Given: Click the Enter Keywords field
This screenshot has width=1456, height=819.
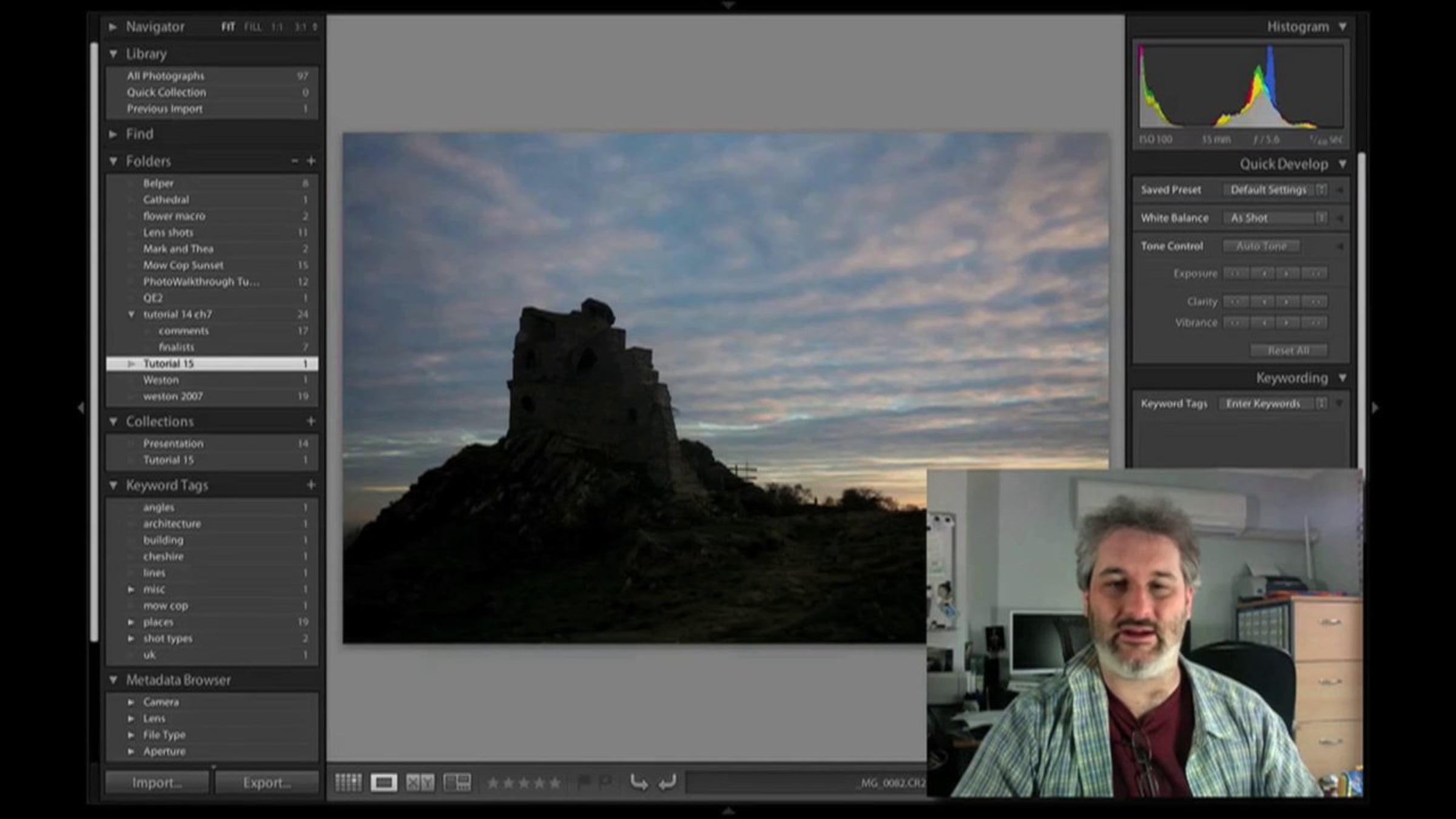Looking at the screenshot, I should click(x=1263, y=404).
